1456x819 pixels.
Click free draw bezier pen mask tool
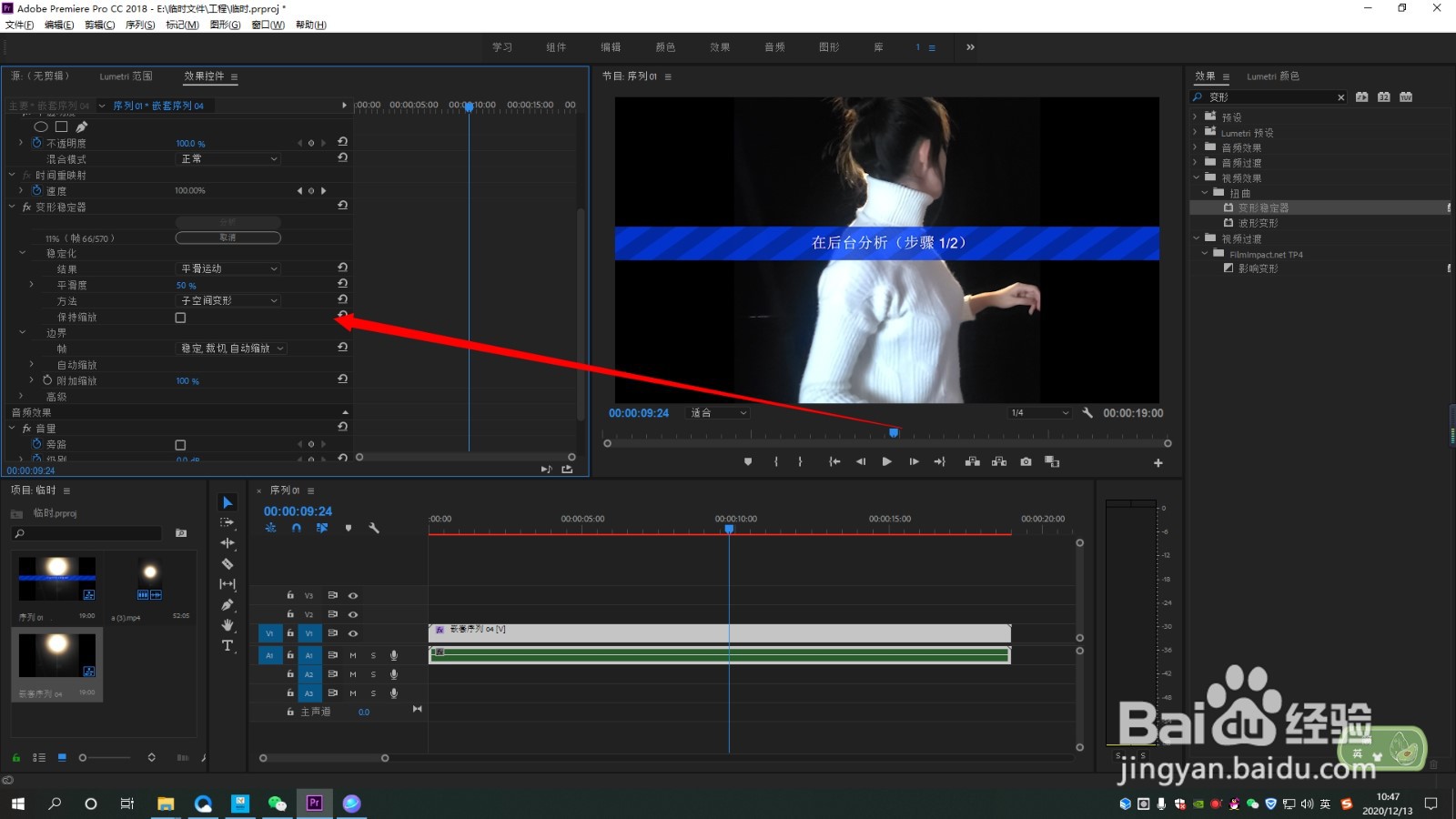pyautogui.click(x=82, y=126)
